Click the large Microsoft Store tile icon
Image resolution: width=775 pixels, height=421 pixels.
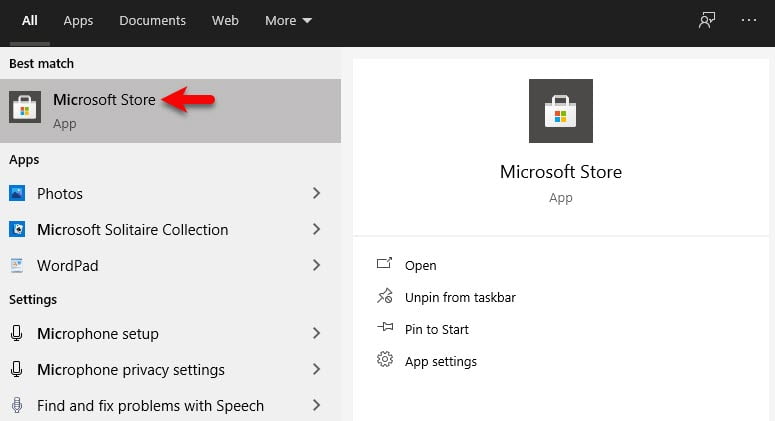(x=560, y=111)
